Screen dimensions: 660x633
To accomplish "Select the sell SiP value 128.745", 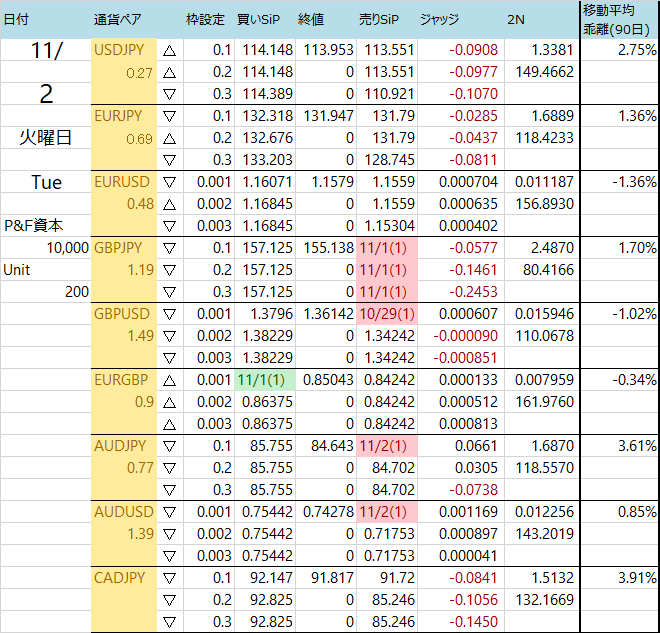I will 390,160.
